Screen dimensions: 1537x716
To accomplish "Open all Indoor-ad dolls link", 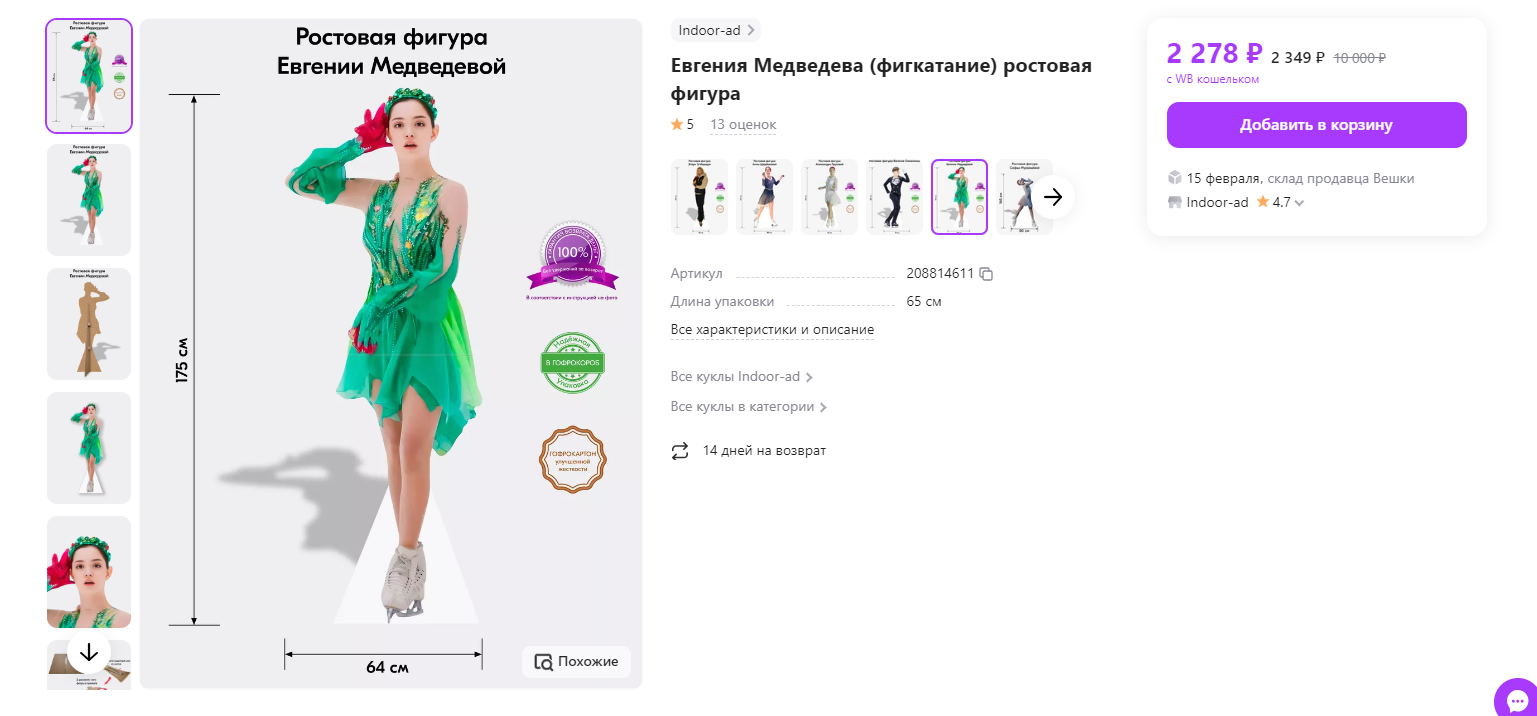I will click(741, 377).
